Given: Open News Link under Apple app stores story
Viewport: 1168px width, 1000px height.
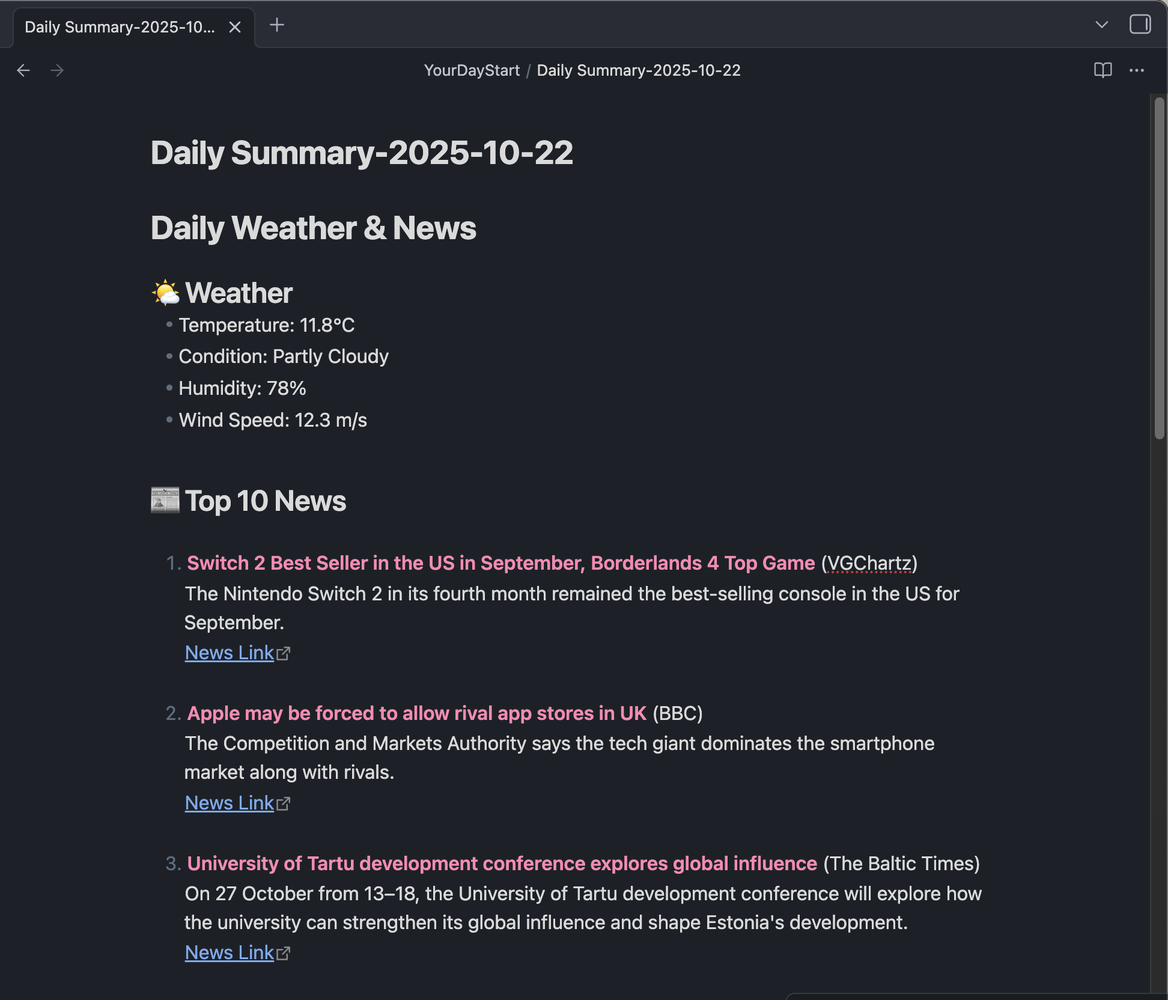Looking at the screenshot, I should coord(229,803).
